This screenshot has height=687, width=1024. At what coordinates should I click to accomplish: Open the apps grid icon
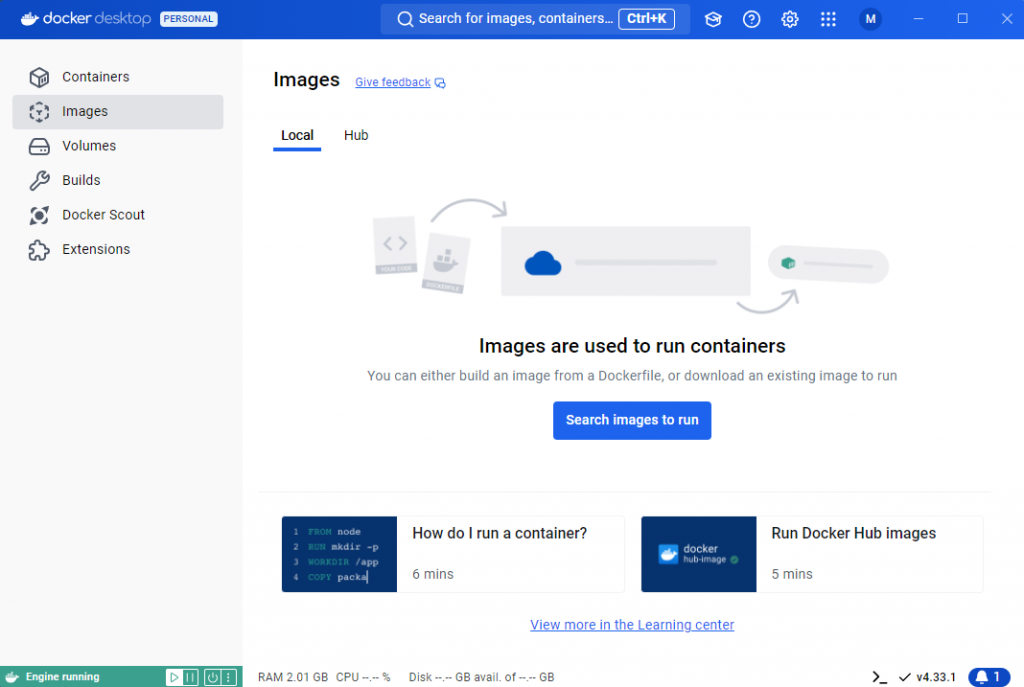[828, 19]
